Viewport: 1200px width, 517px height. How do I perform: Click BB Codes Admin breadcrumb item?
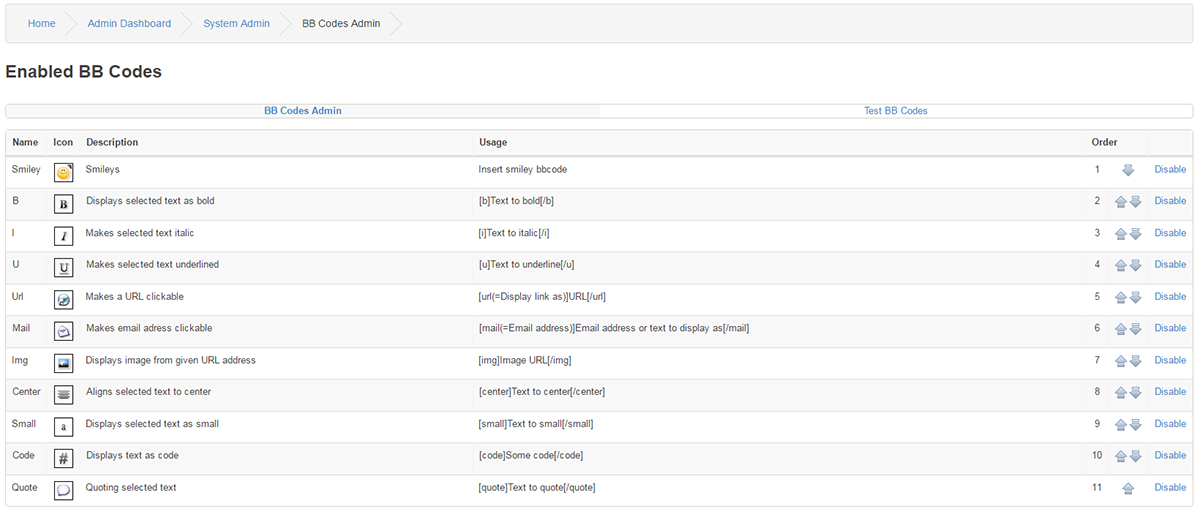tap(341, 23)
